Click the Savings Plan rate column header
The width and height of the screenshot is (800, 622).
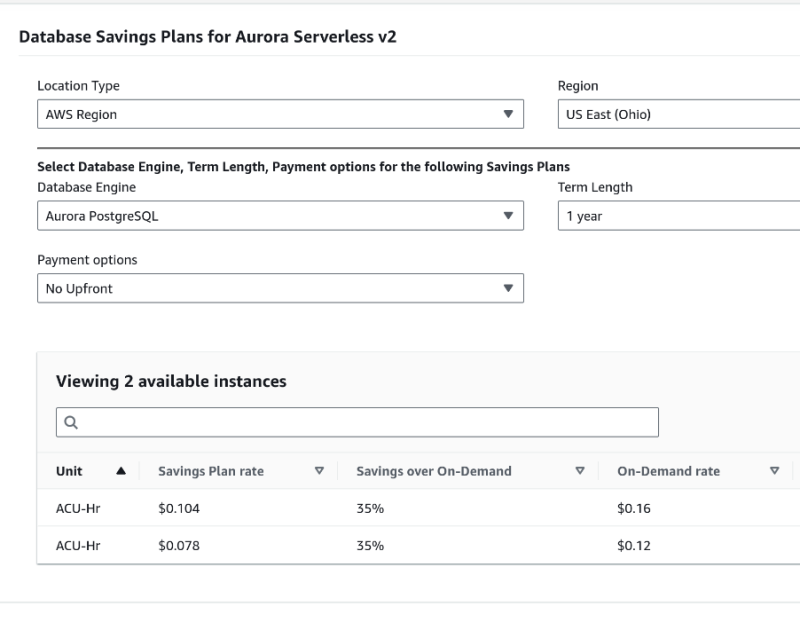point(211,471)
